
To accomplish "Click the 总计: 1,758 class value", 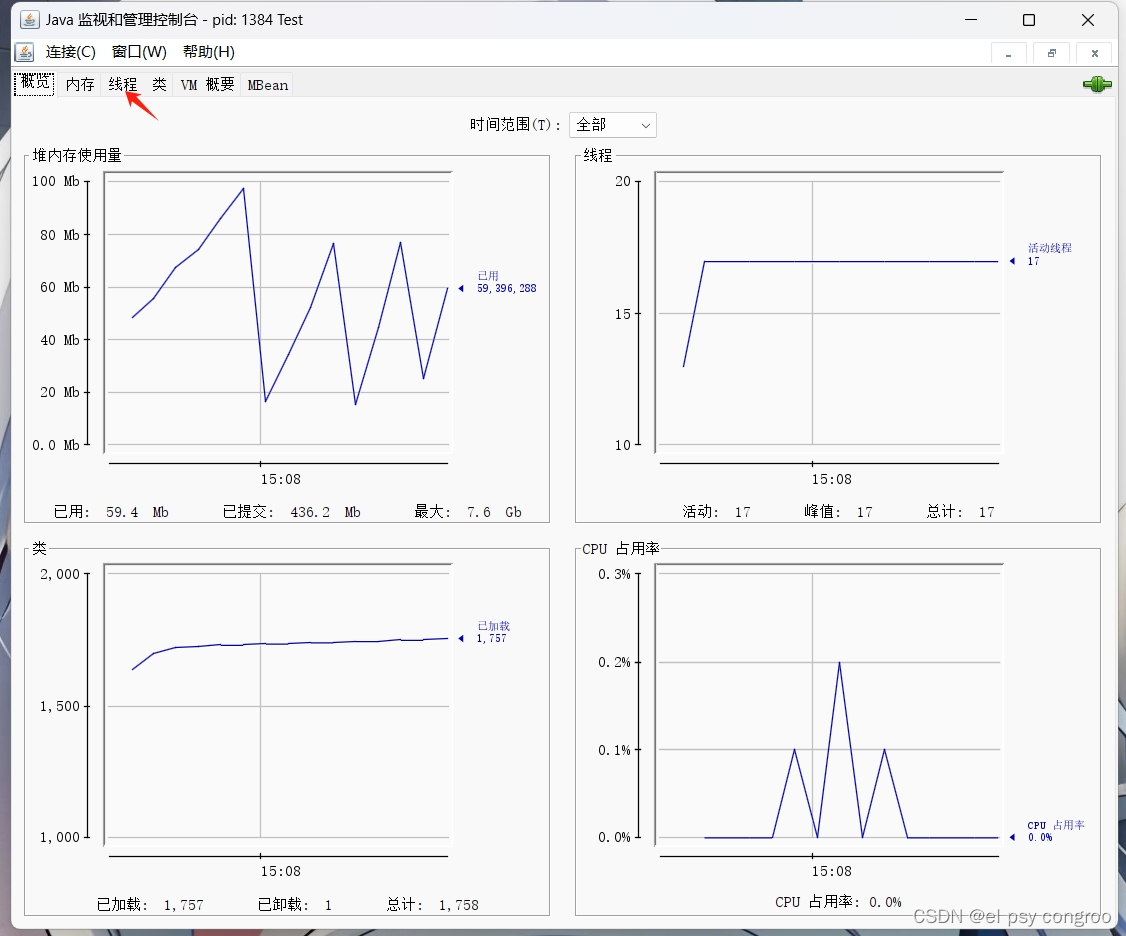I will [x=432, y=905].
